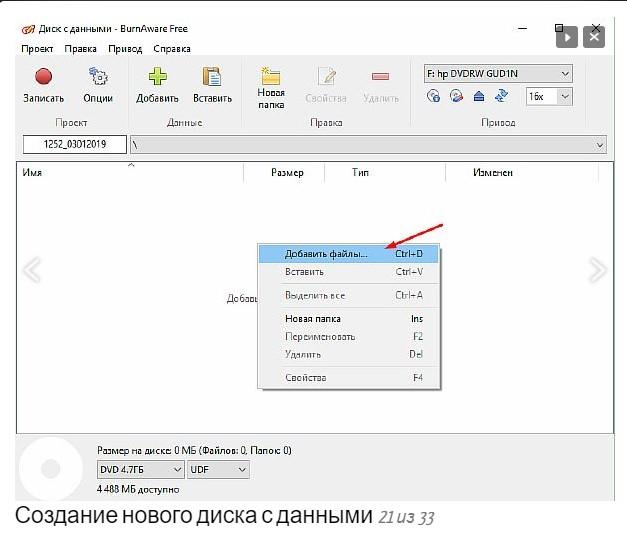Choose Новая папка in the context menu

(x=349, y=319)
